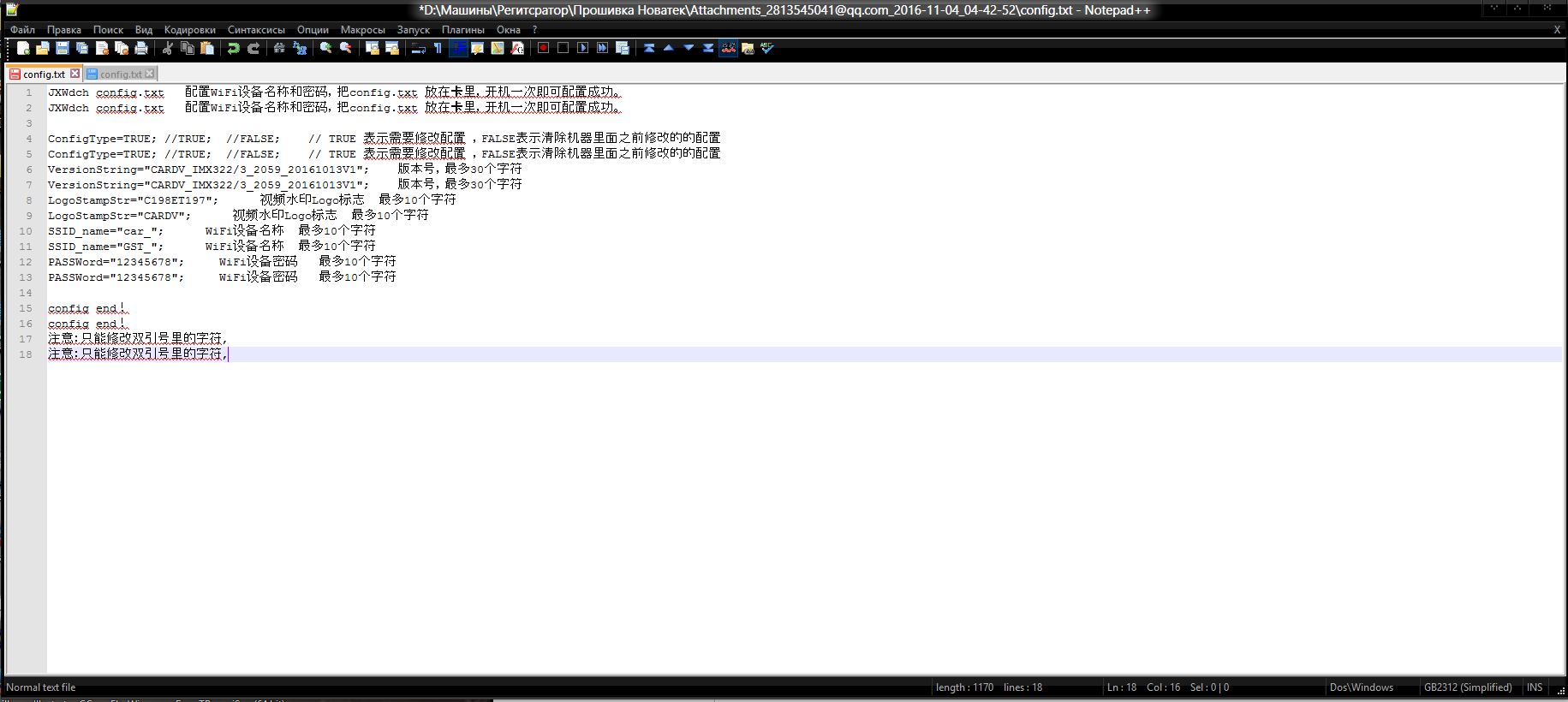Toggle word wrap in the toolbar
Screen dimensions: 1568x702
418,48
